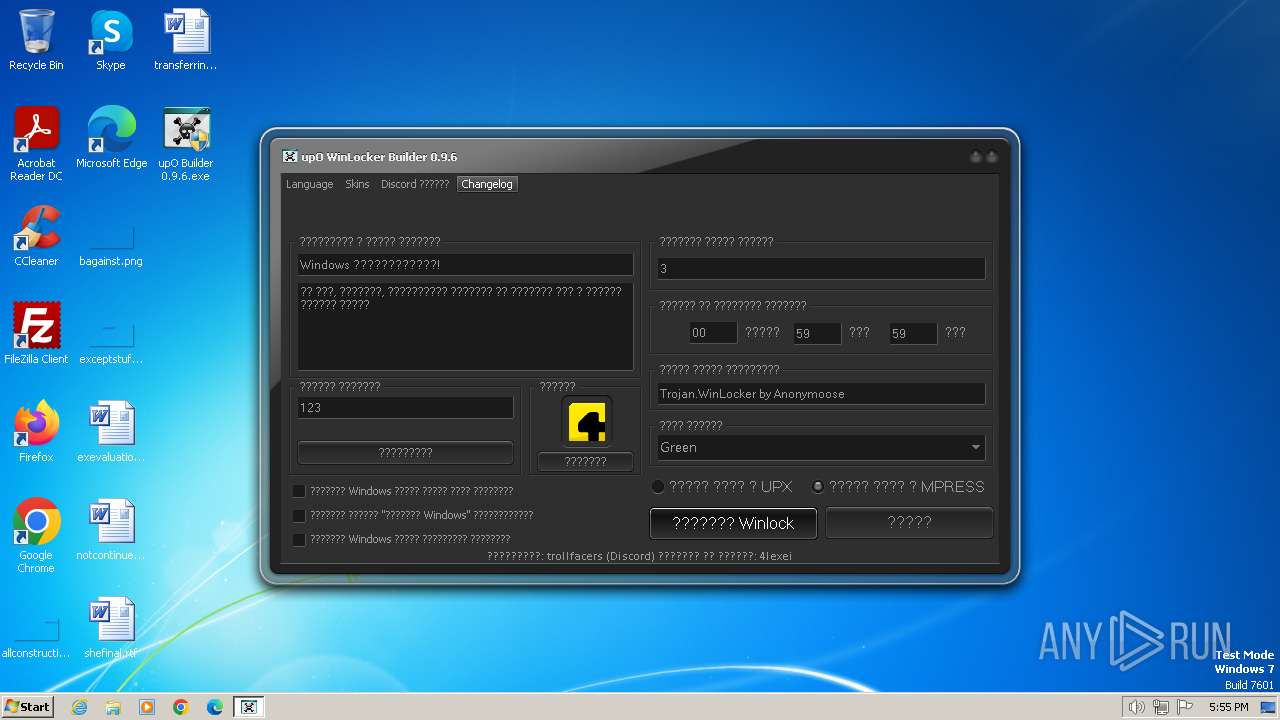Open the Recycle Bin desktop icon
Image resolution: width=1280 pixels, height=720 pixels.
click(36, 40)
